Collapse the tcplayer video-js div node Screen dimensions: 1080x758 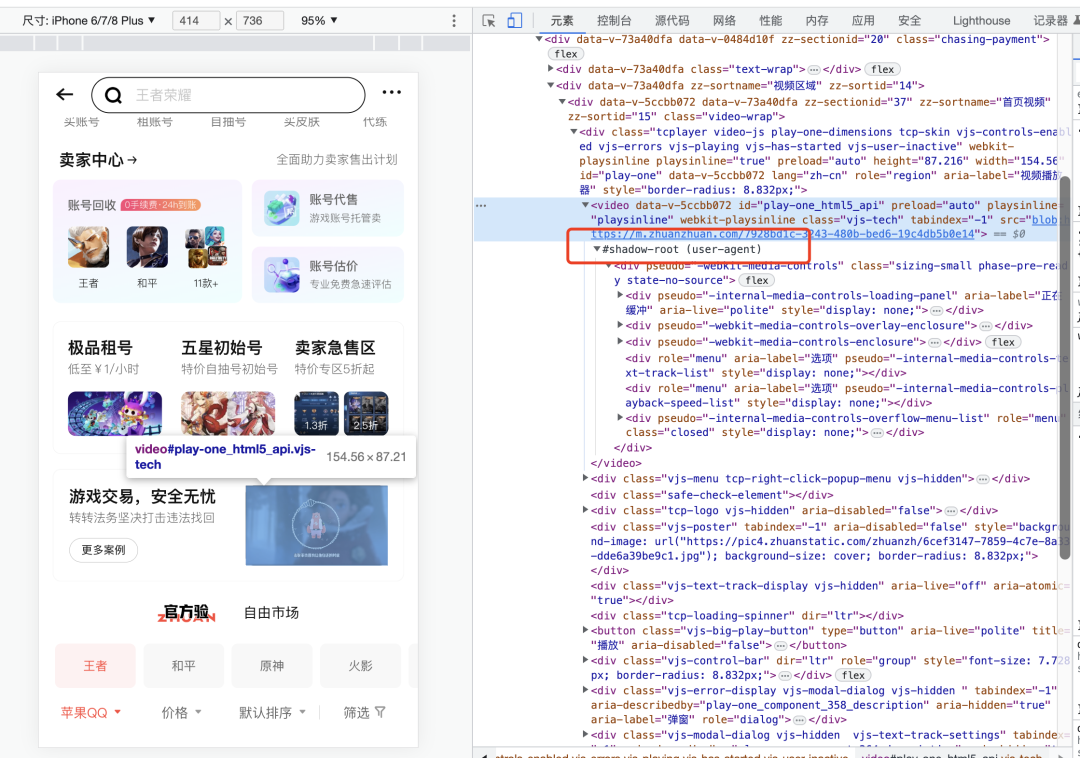click(573, 131)
